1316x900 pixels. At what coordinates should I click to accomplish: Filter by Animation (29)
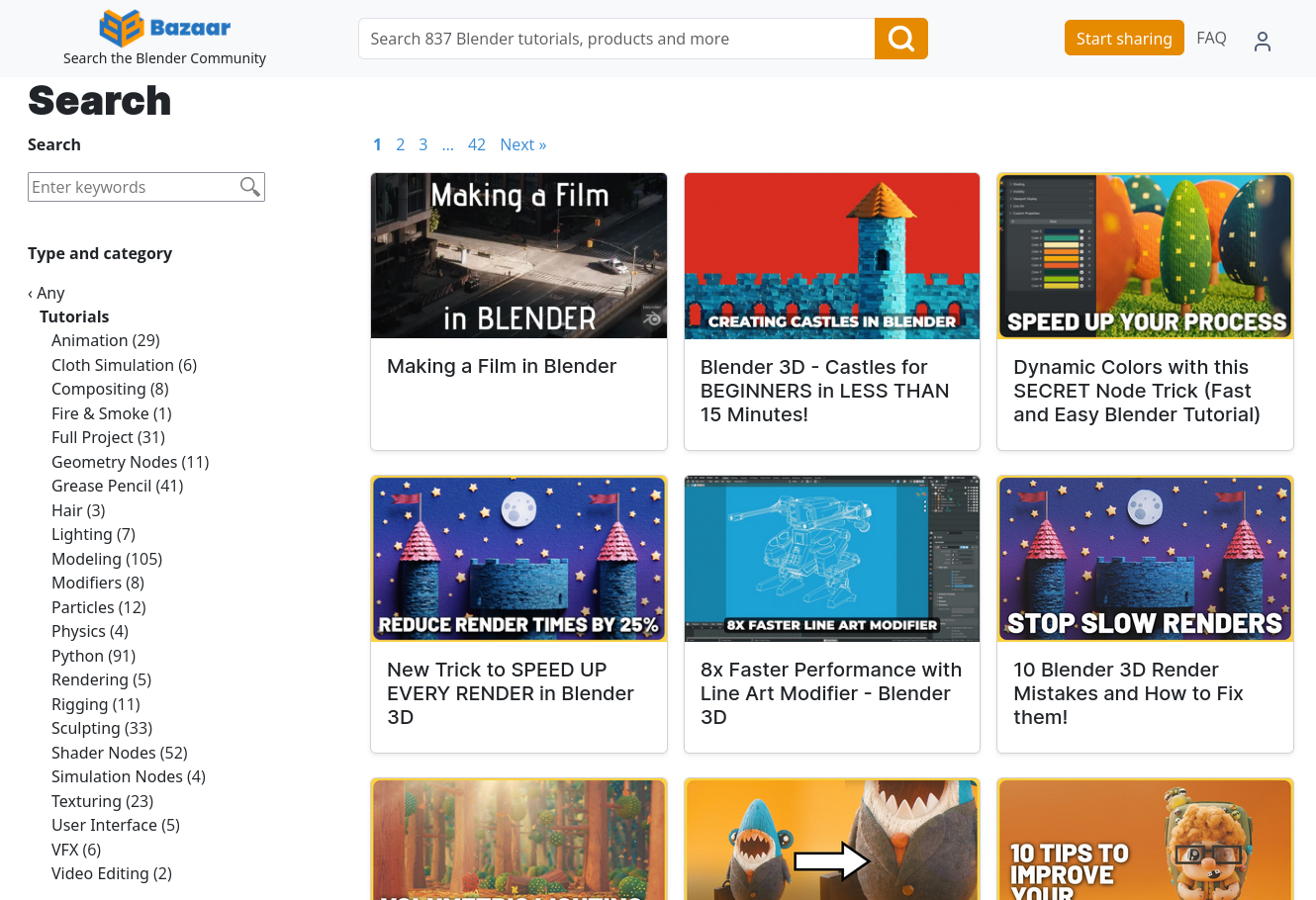[106, 340]
